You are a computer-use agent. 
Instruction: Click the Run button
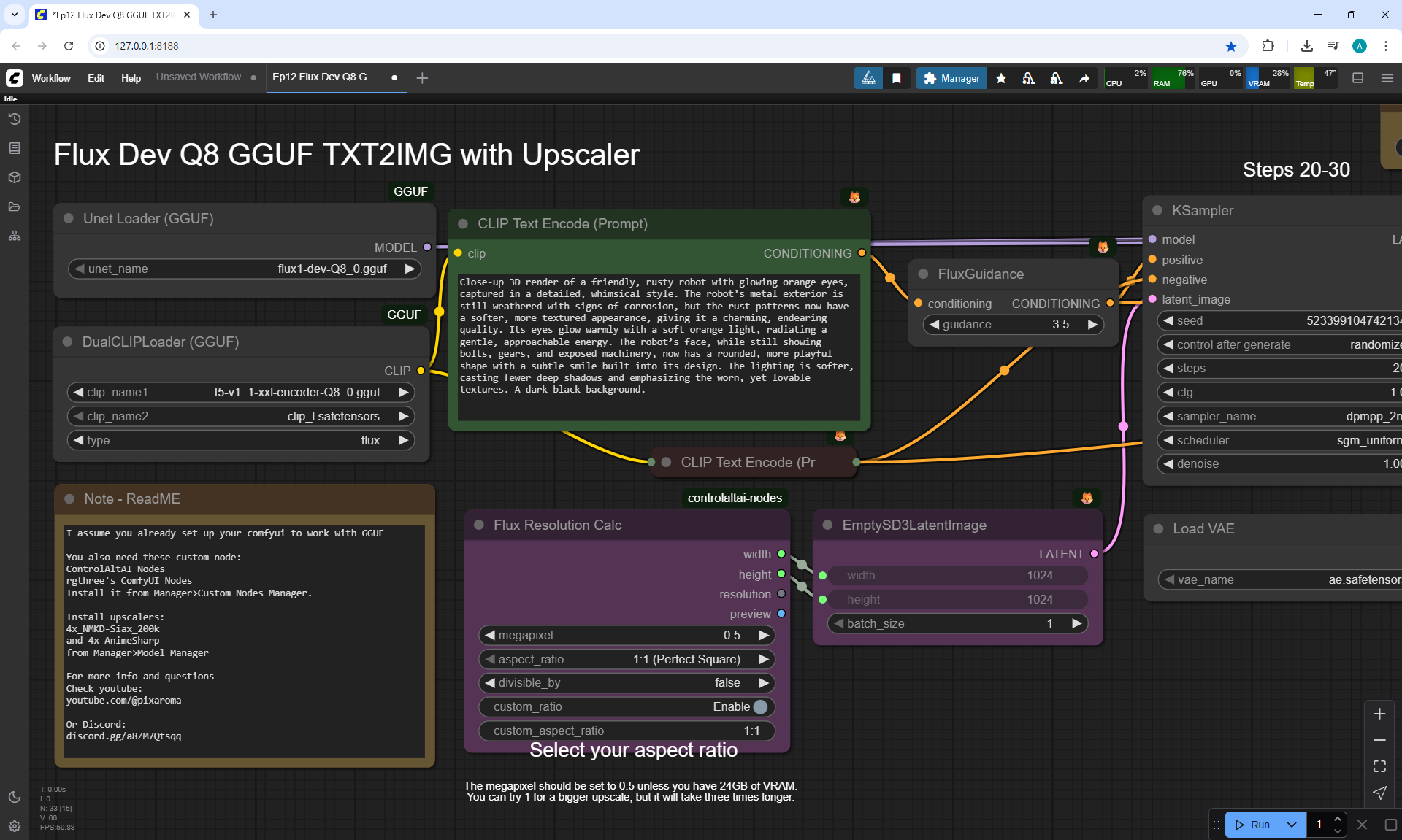tap(1254, 825)
